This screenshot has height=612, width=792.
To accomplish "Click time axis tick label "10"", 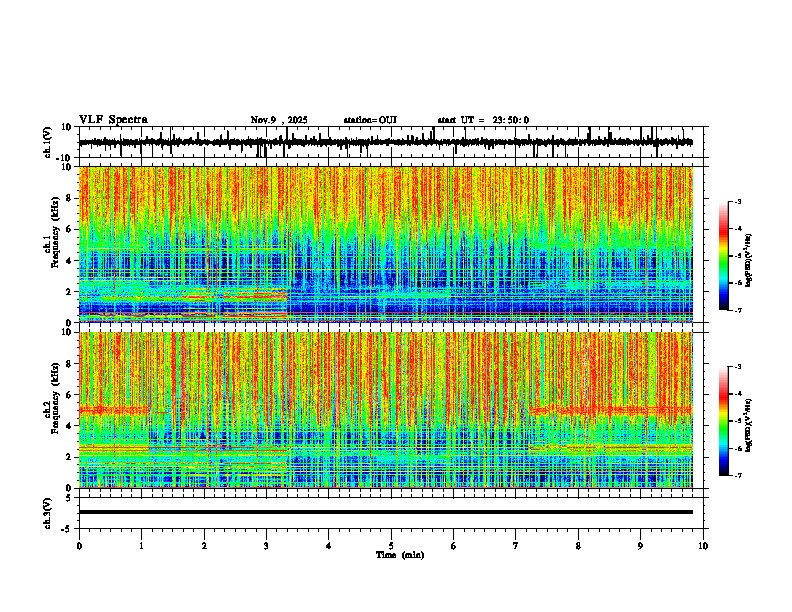I will click(x=703, y=546).
